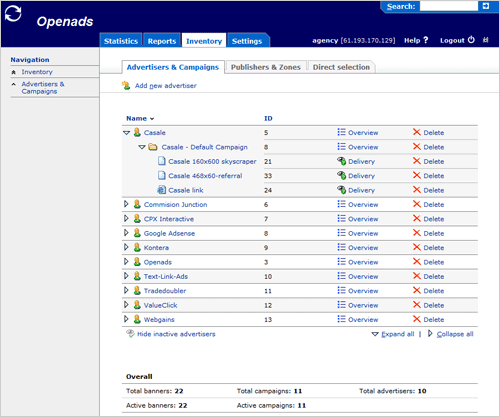Open Advertisers & Campaigns in navigation sidebar
The height and width of the screenshot is (417, 500).
click(x=43, y=88)
